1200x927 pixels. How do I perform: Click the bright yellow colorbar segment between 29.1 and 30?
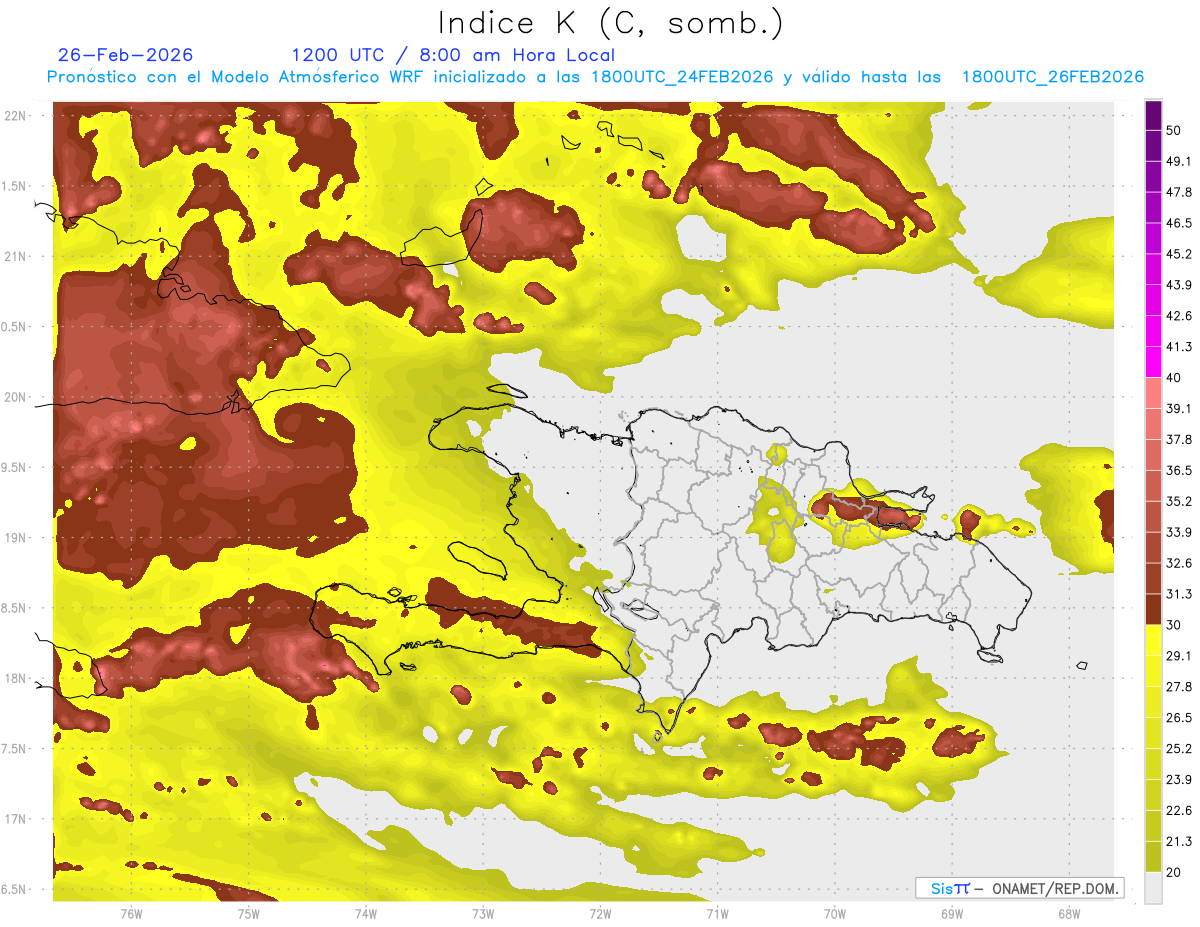(x=1153, y=640)
